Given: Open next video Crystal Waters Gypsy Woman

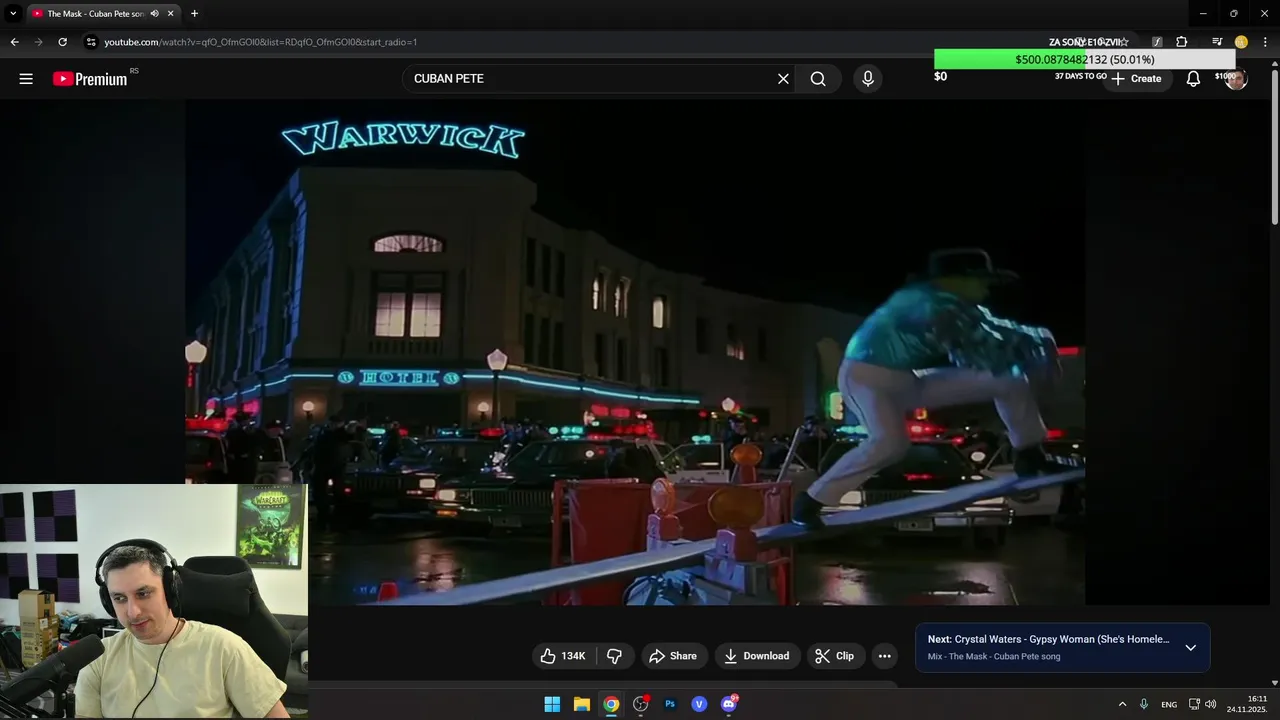Looking at the screenshot, I should tap(1048, 639).
